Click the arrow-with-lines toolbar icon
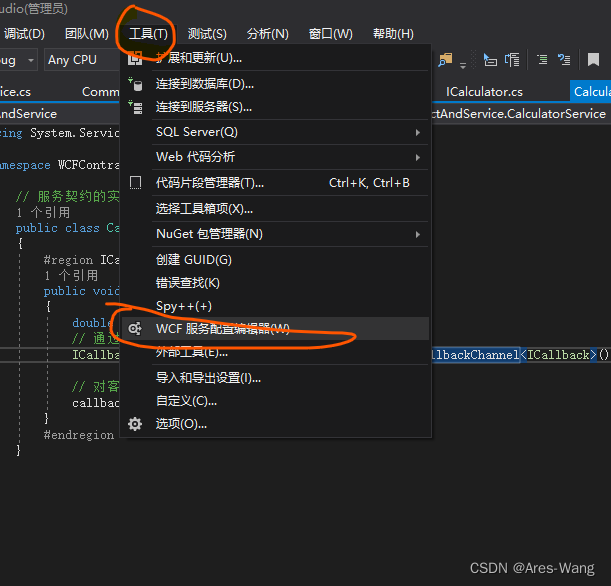The height and width of the screenshot is (586, 611). [x=564, y=60]
